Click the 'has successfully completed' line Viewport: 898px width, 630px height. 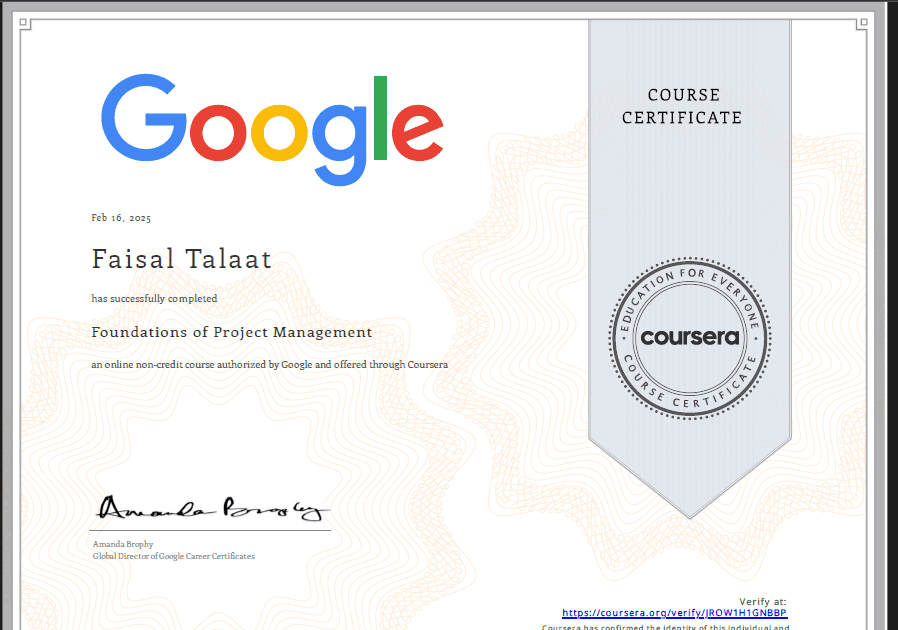point(155,298)
